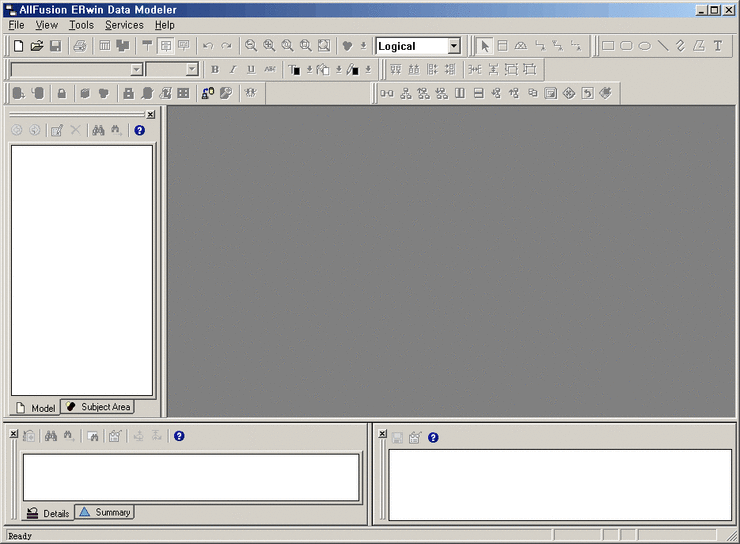Image resolution: width=740 pixels, height=544 pixels.
Task: Select the line drawing tool
Action: 663,46
